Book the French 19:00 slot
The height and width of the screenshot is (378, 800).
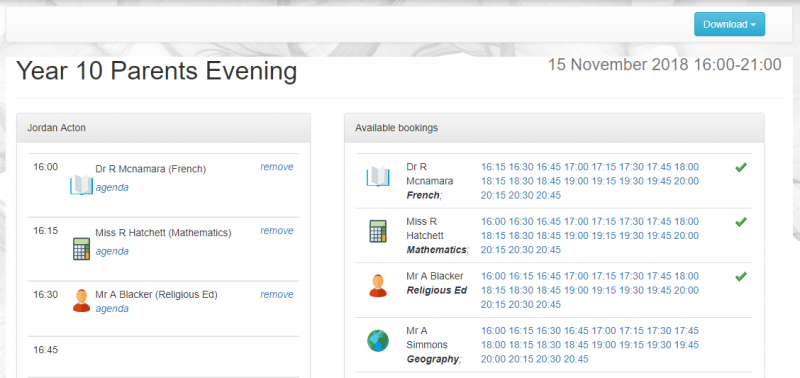(576, 181)
